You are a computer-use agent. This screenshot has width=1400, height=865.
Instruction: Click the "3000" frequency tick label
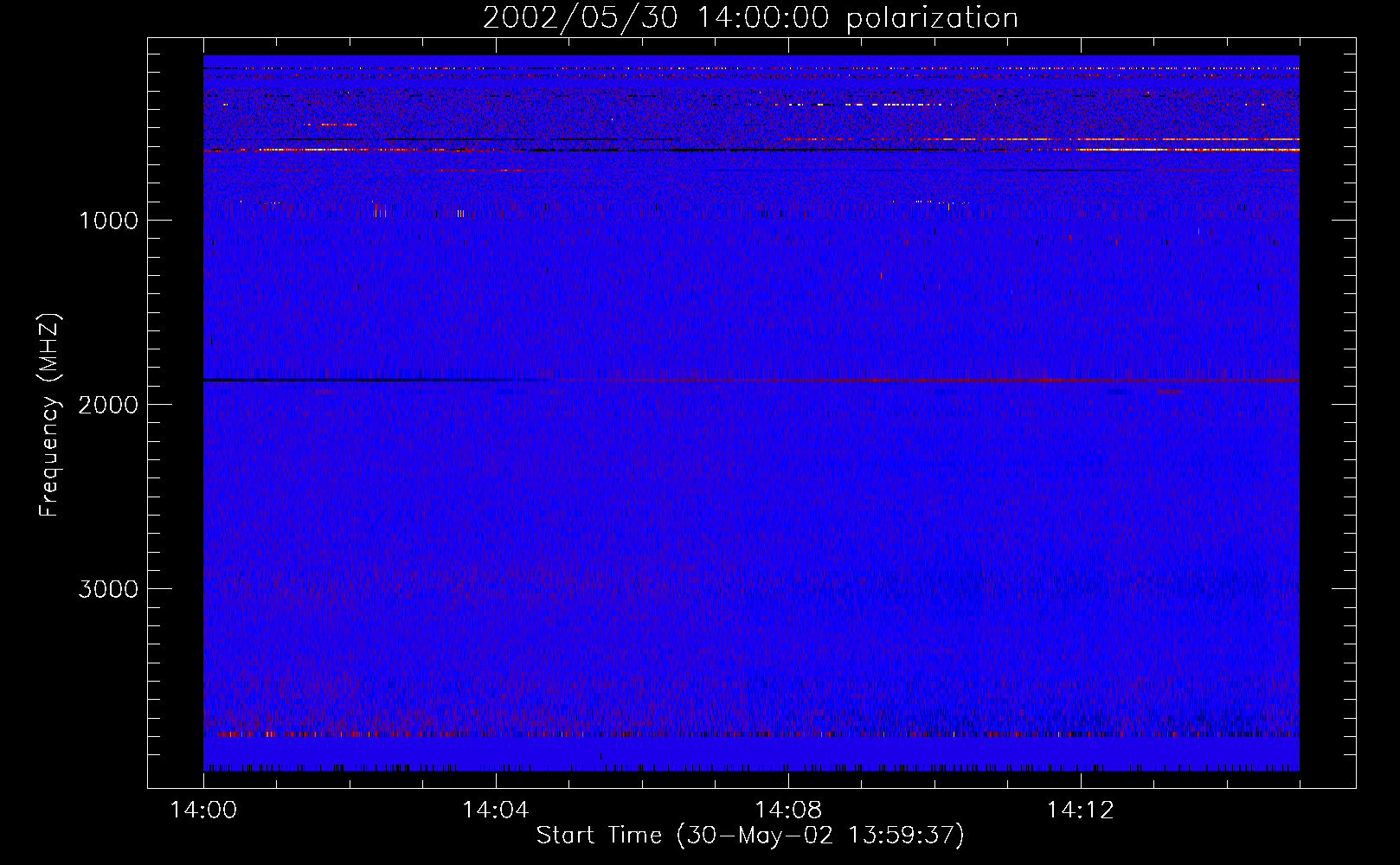[x=108, y=589]
